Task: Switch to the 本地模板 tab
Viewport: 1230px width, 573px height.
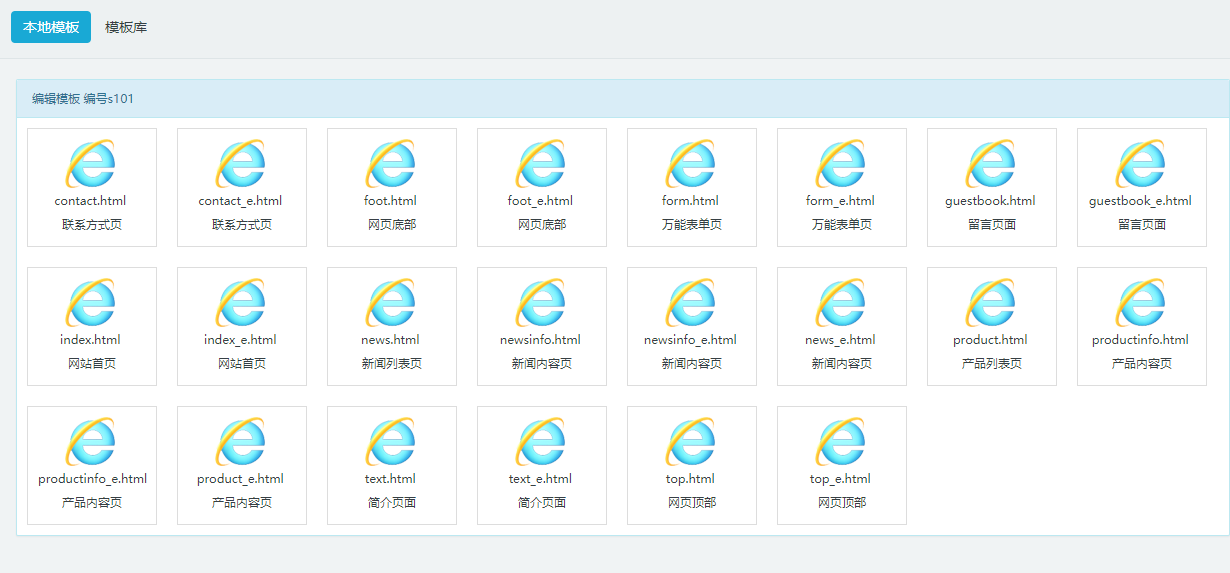Action: [x=51, y=27]
